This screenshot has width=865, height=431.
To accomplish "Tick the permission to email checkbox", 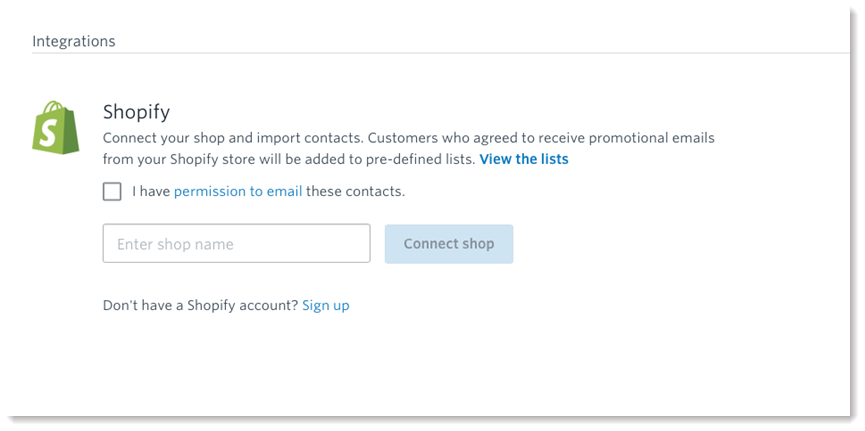I will pyautogui.click(x=112, y=192).
